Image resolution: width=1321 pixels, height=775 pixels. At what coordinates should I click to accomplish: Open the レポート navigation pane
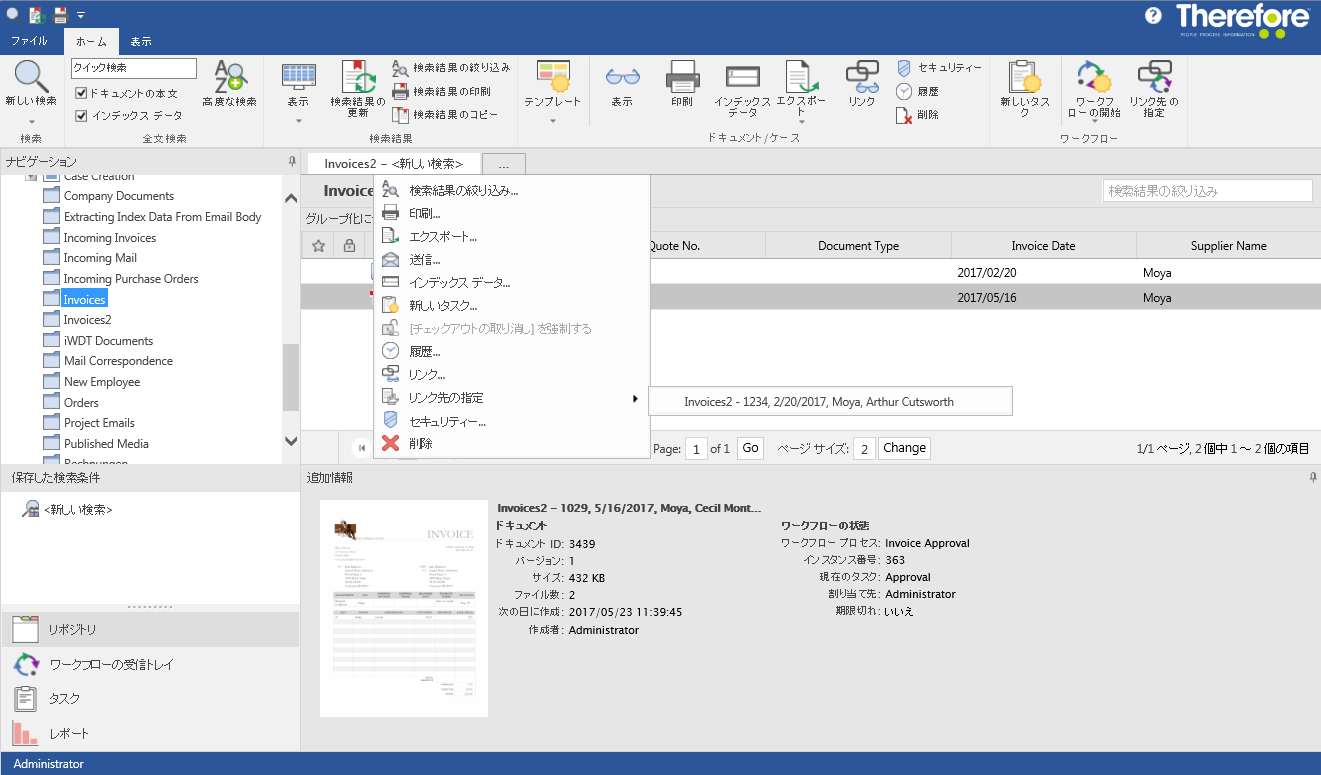coord(150,733)
